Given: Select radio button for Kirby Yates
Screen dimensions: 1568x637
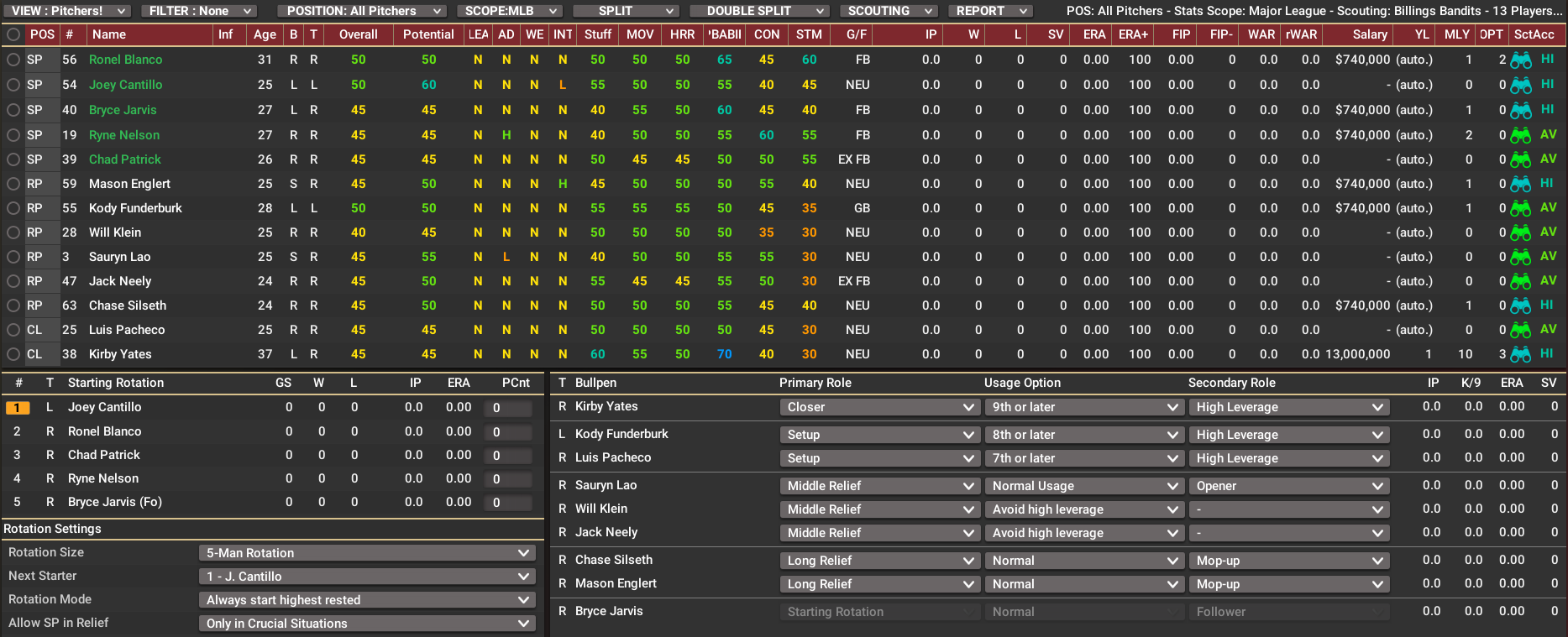Looking at the screenshot, I should [13, 354].
